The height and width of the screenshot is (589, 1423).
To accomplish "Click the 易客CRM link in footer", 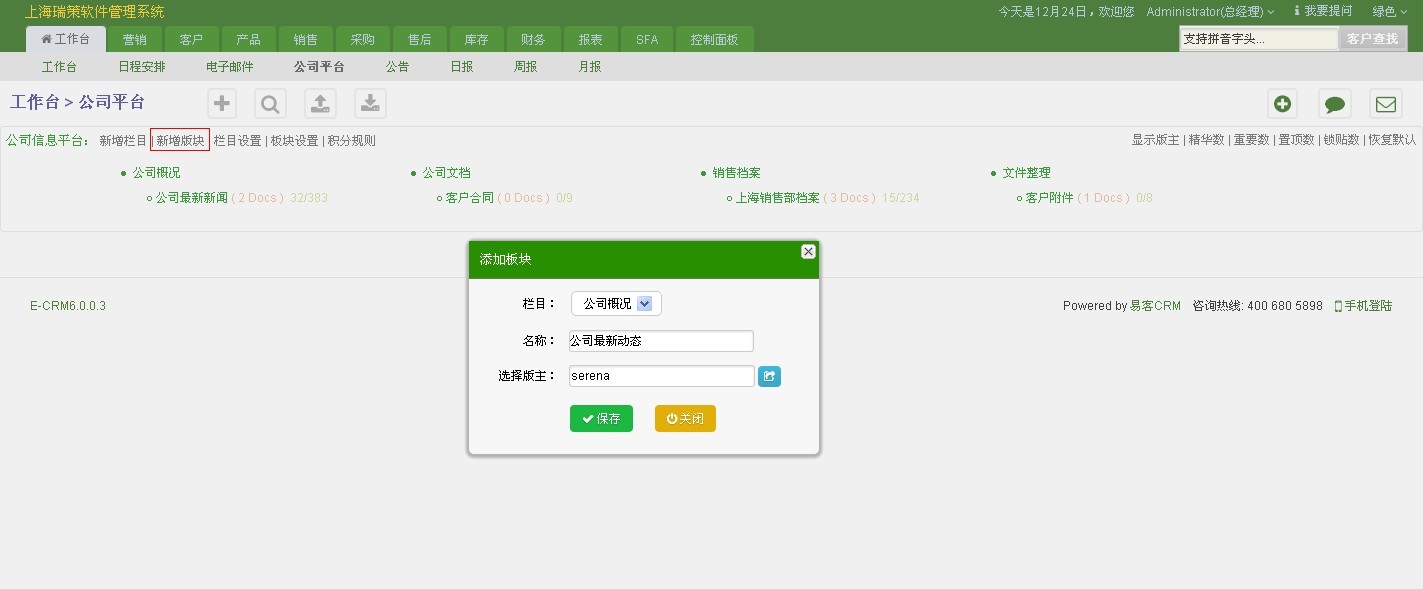I will (x=1155, y=306).
